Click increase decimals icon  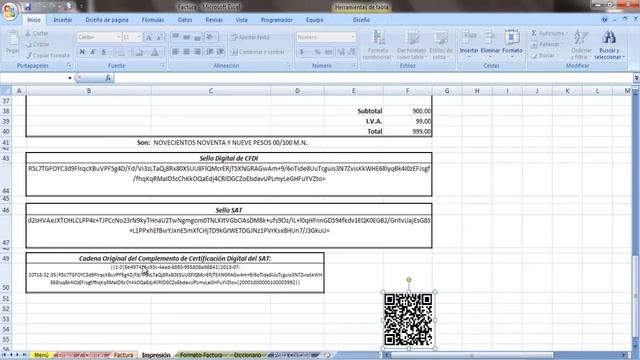pyautogui.click(x=341, y=52)
